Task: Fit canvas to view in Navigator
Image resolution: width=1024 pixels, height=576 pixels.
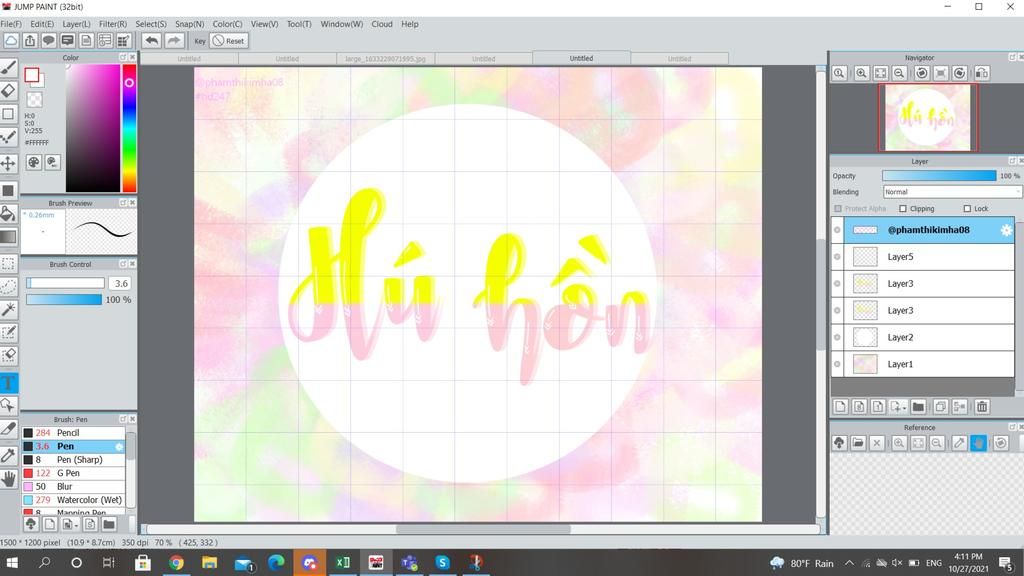Action: 880,73
